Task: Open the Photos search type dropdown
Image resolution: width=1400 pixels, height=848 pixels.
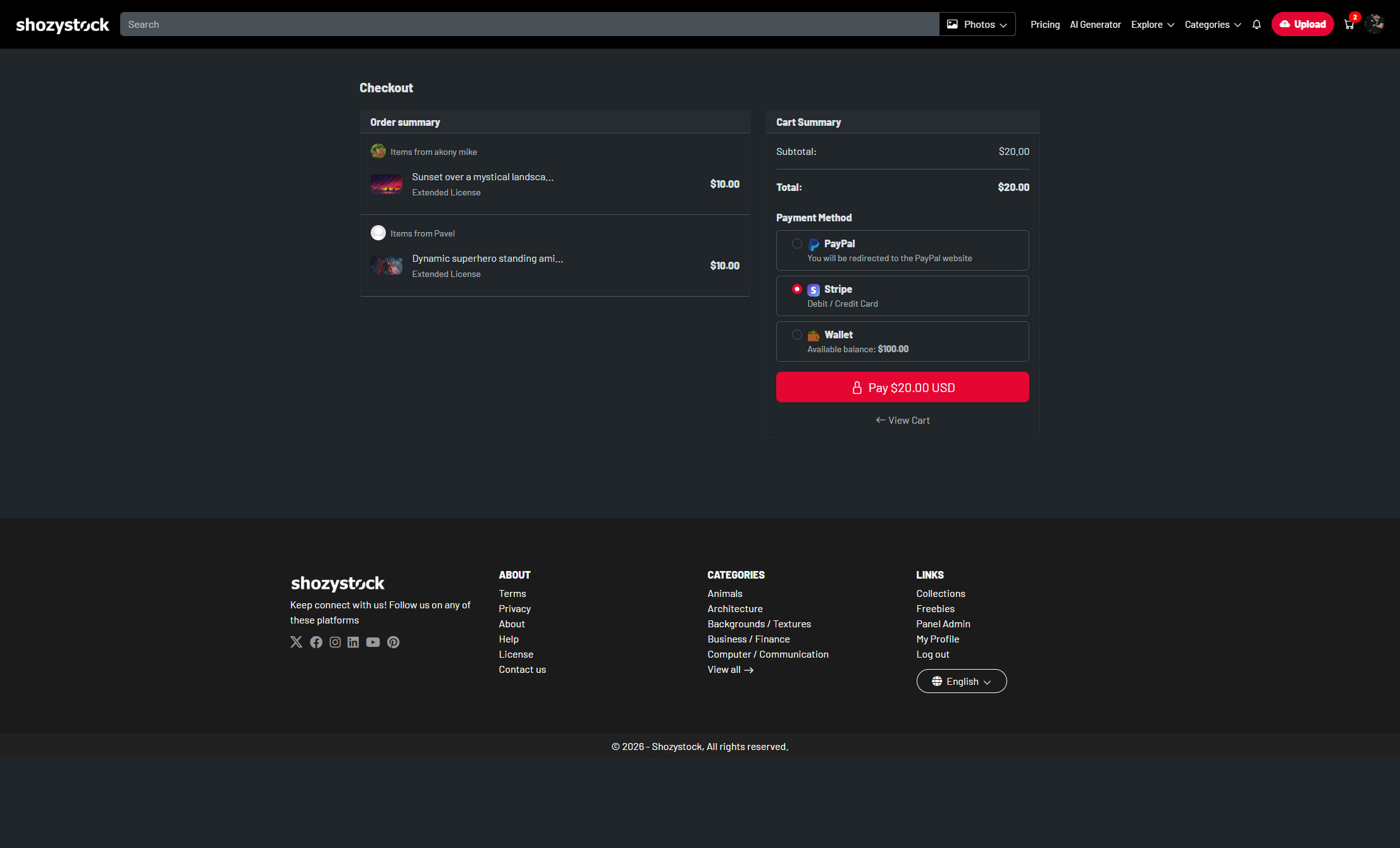Action: (x=977, y=25)
